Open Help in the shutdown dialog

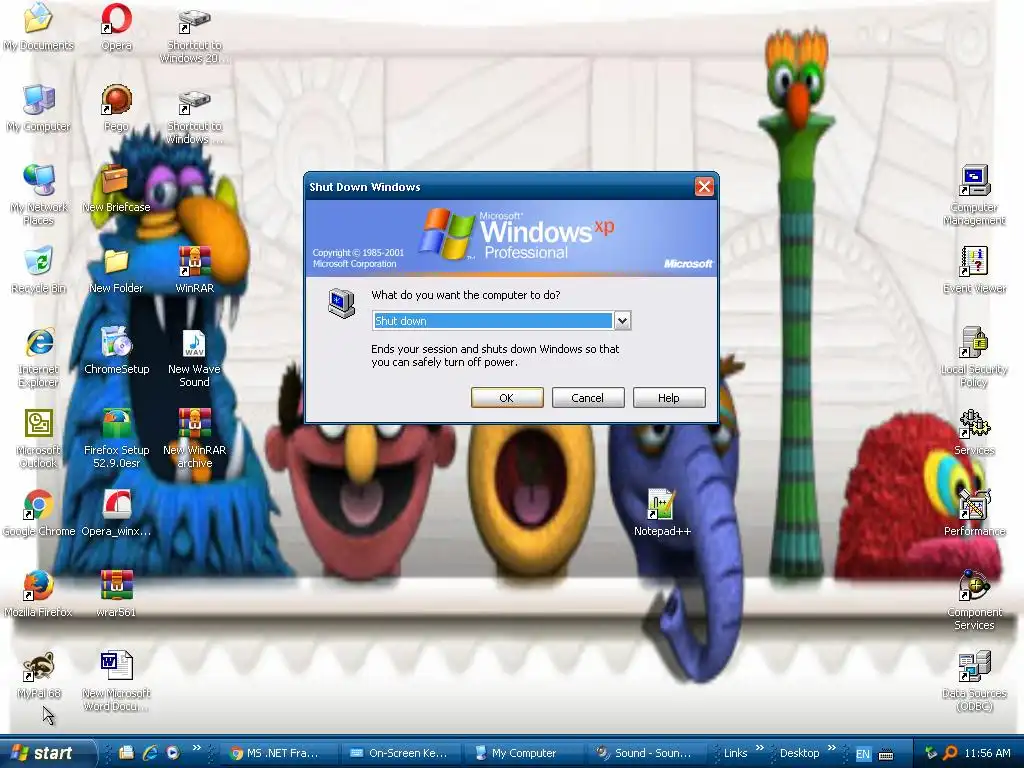[669, 398]
